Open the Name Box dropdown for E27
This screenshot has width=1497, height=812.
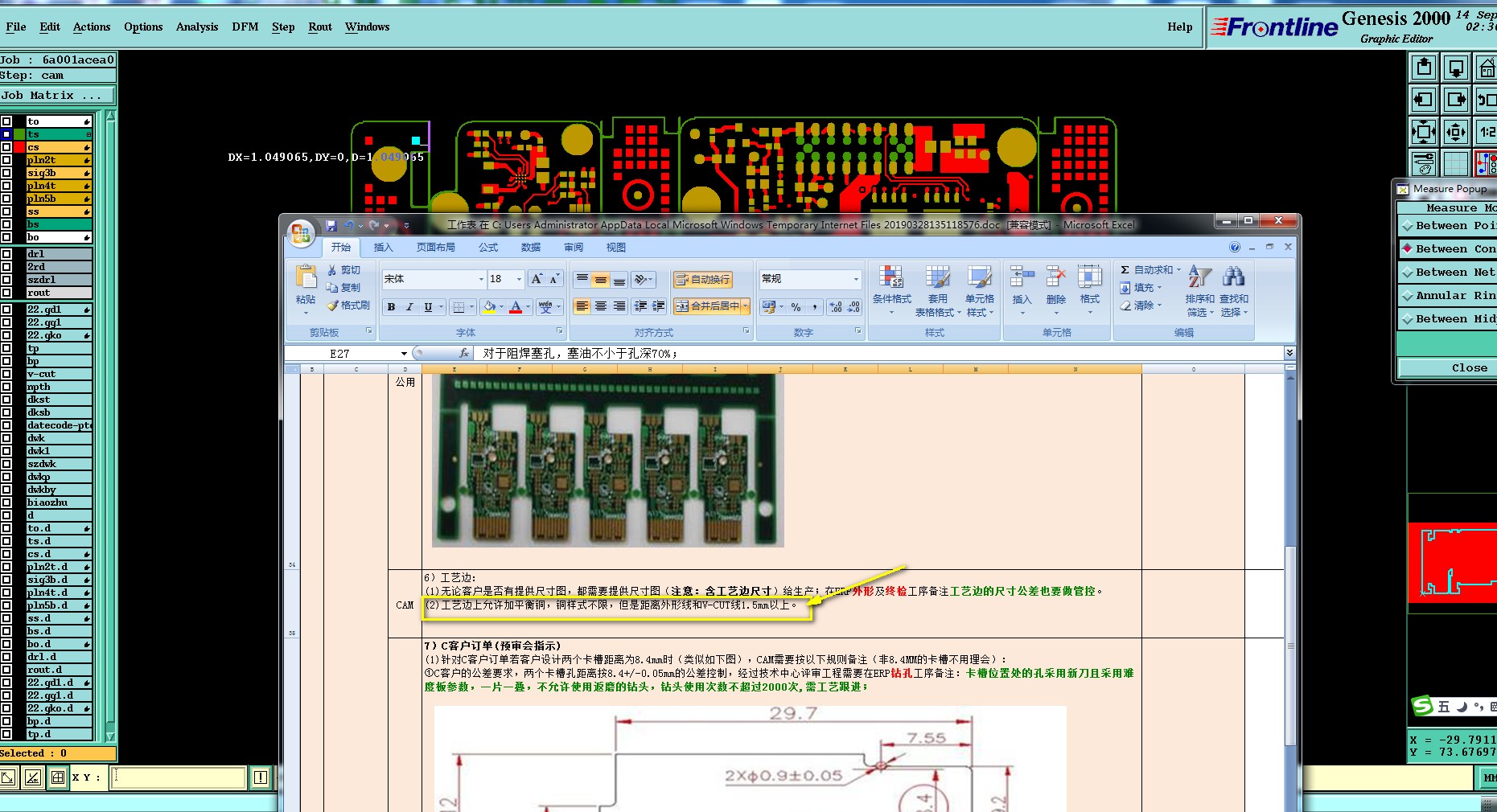(404, 354)
